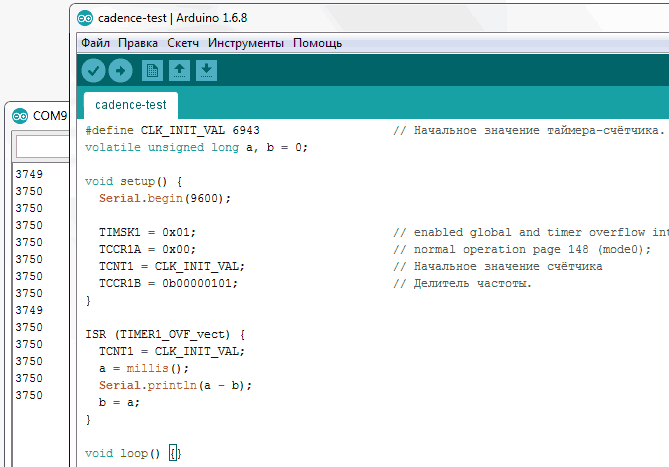Click the Serial.begin(9600); line
This screenshot has width=669, height=467.
[165, 198]
